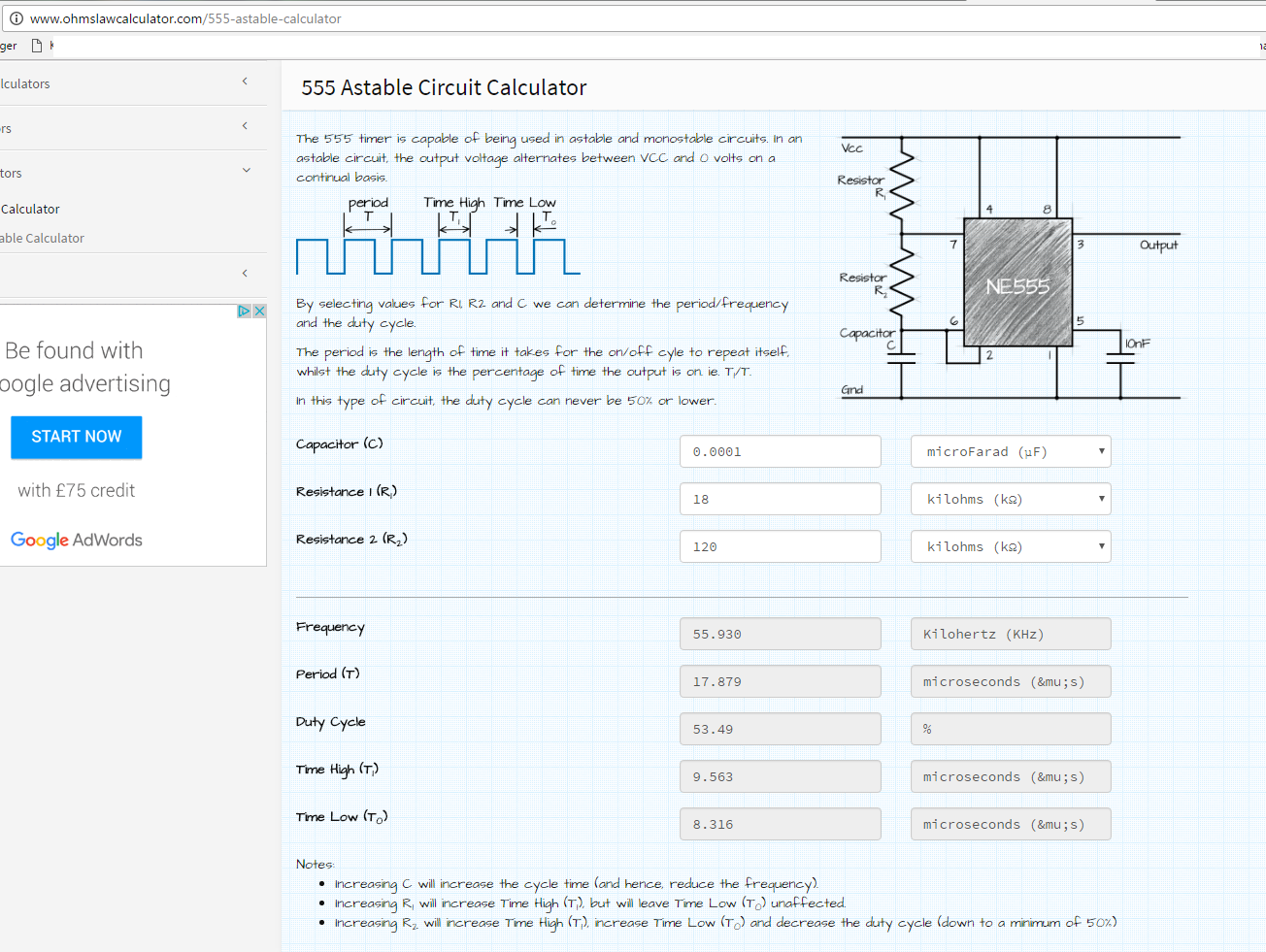The width and height of the screenshot is (1266, 952).
Task: Open the 'able Calculator' sidebar link
Action: click(42, 238)
